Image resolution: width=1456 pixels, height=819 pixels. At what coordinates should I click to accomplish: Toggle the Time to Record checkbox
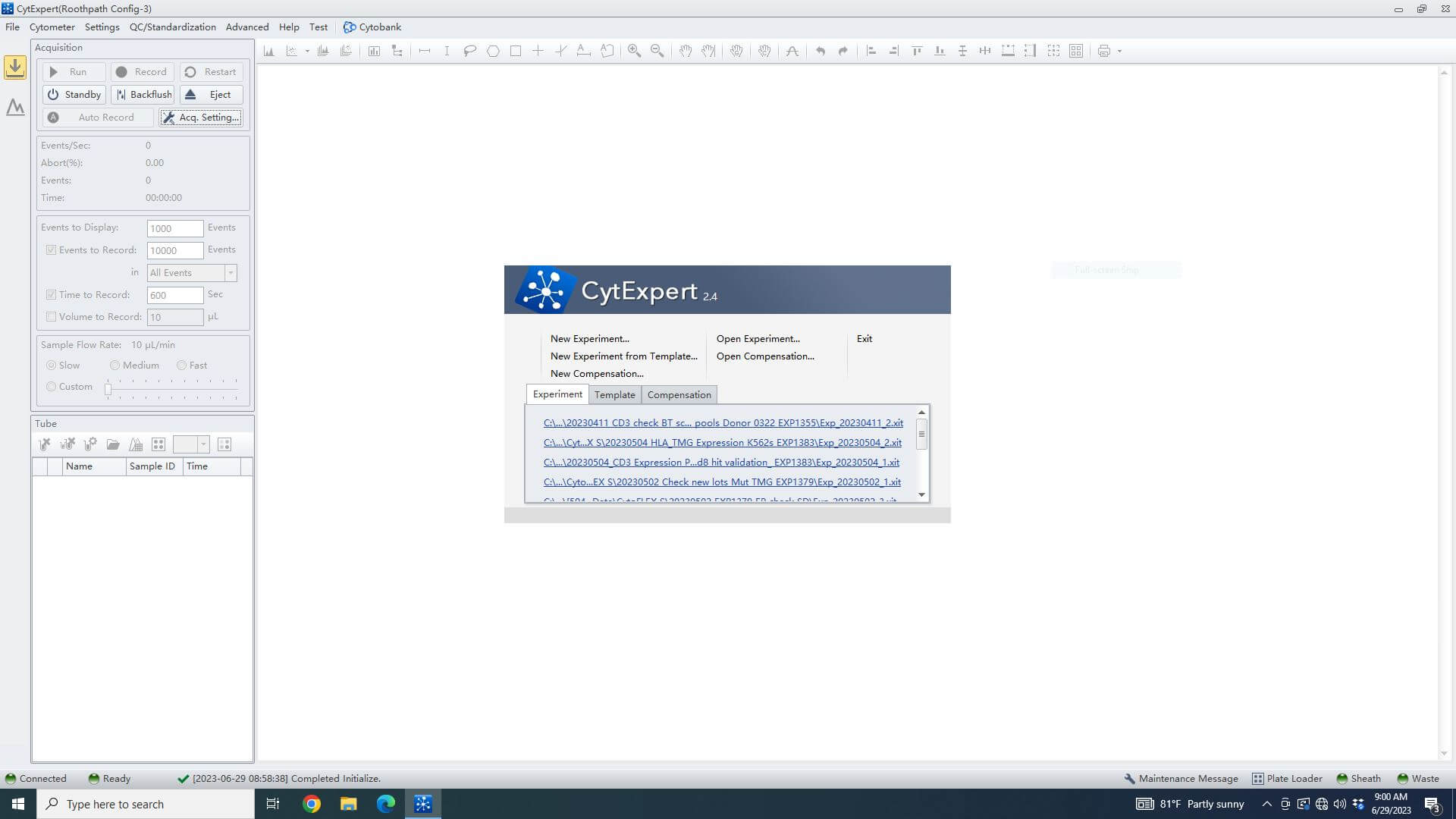(x=52, y=295)
